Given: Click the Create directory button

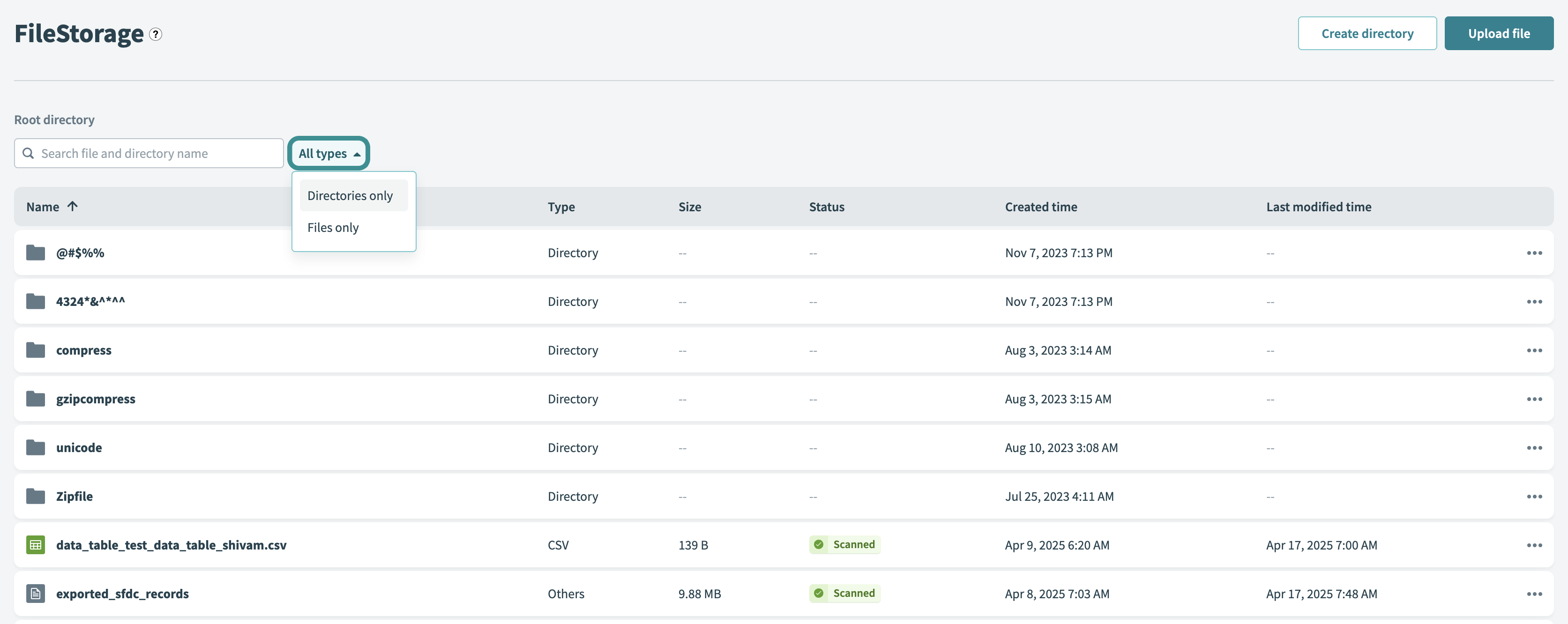Looking at the screenshot, I should pyautogui.click(x=1367, y=33).
